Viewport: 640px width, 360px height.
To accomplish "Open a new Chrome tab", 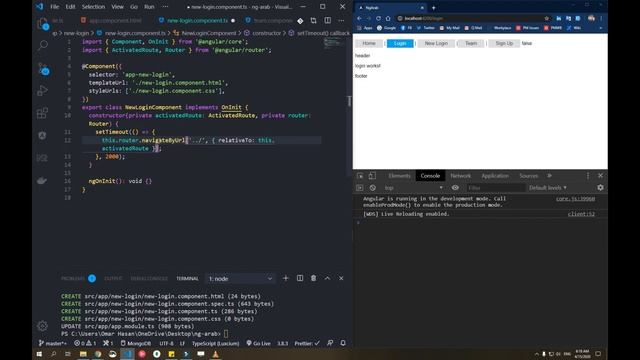I will 434,8.
